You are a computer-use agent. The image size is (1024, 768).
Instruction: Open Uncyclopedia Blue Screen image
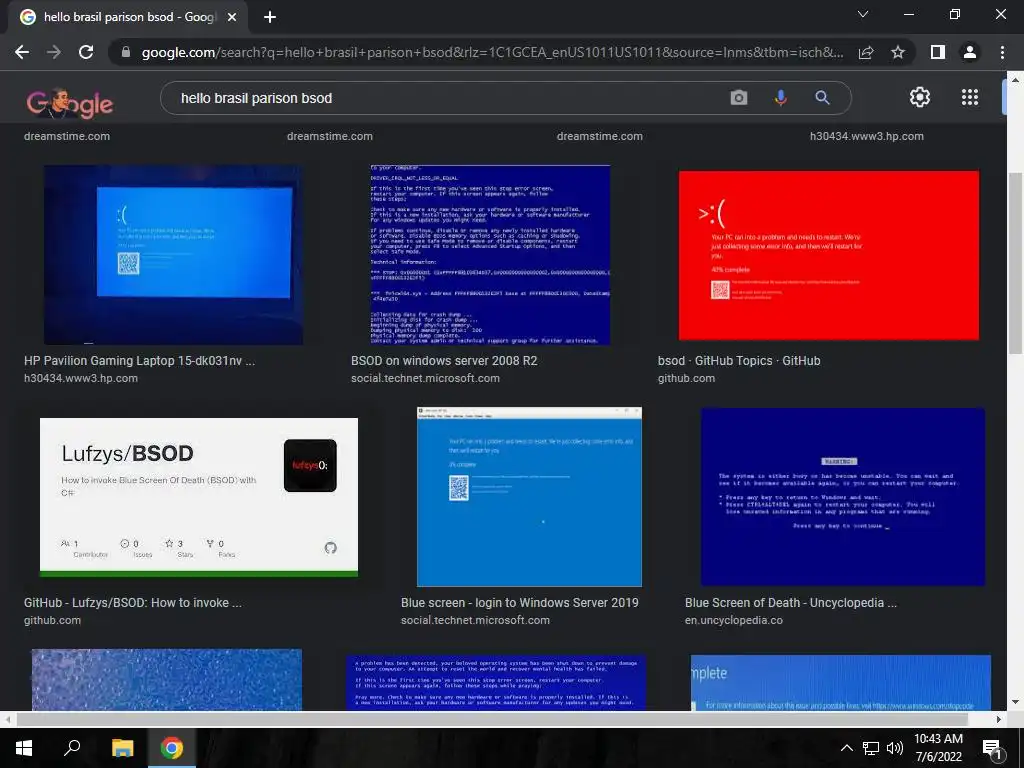point(842,497)
